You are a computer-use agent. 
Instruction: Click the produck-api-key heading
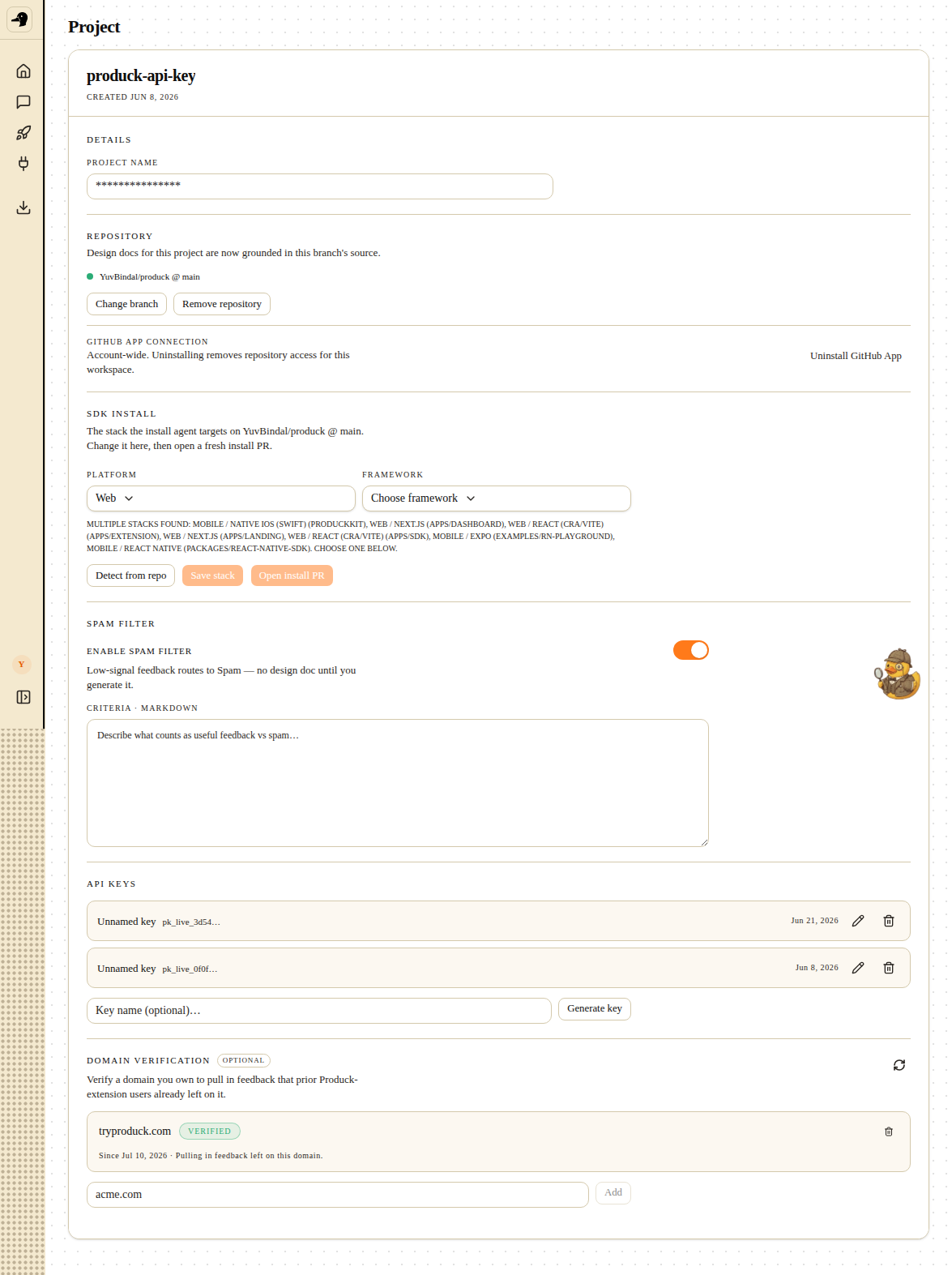(141, 75)
